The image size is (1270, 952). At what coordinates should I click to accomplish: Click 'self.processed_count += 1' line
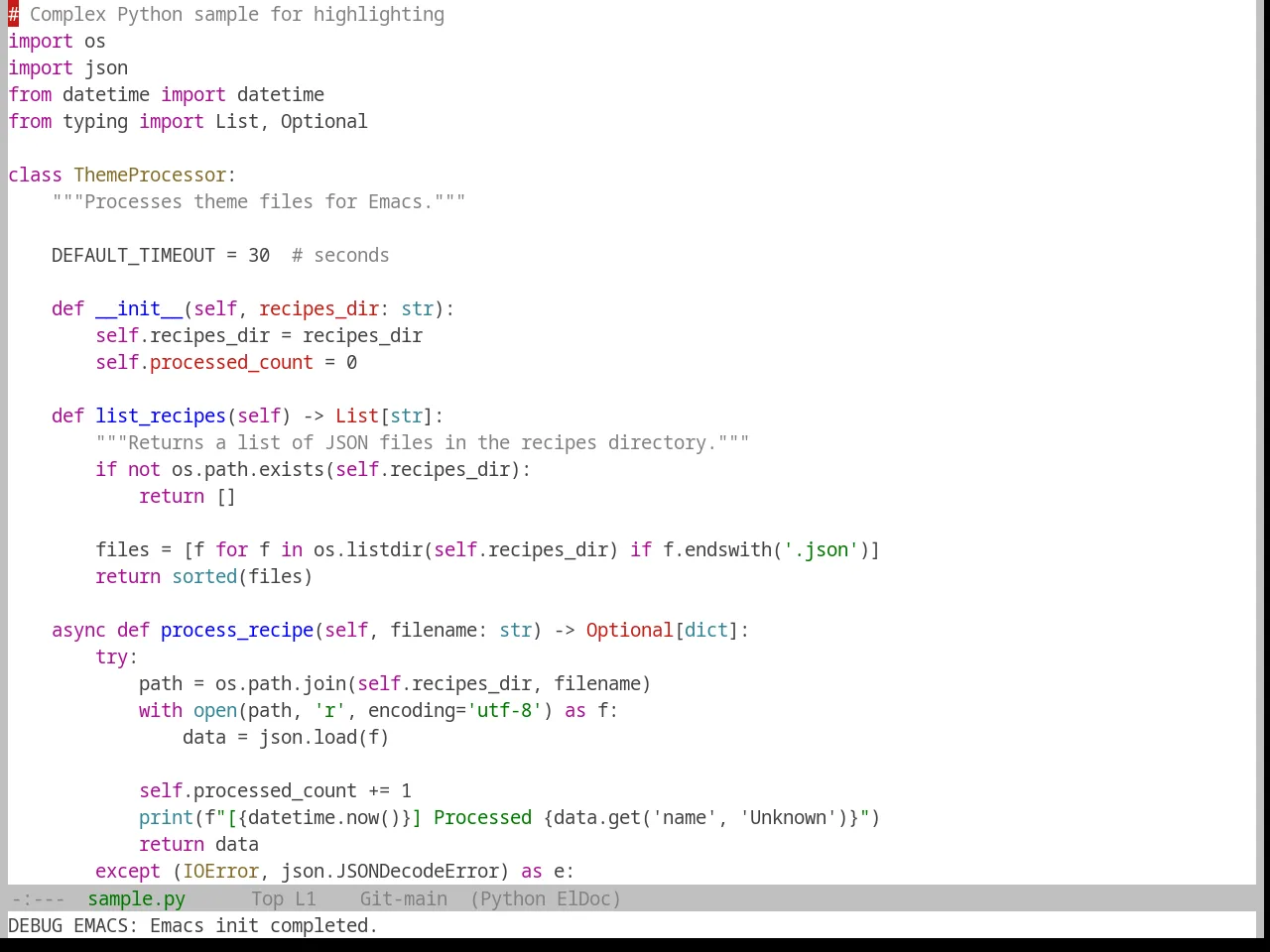pyautogui.click(x=275, y=790)
